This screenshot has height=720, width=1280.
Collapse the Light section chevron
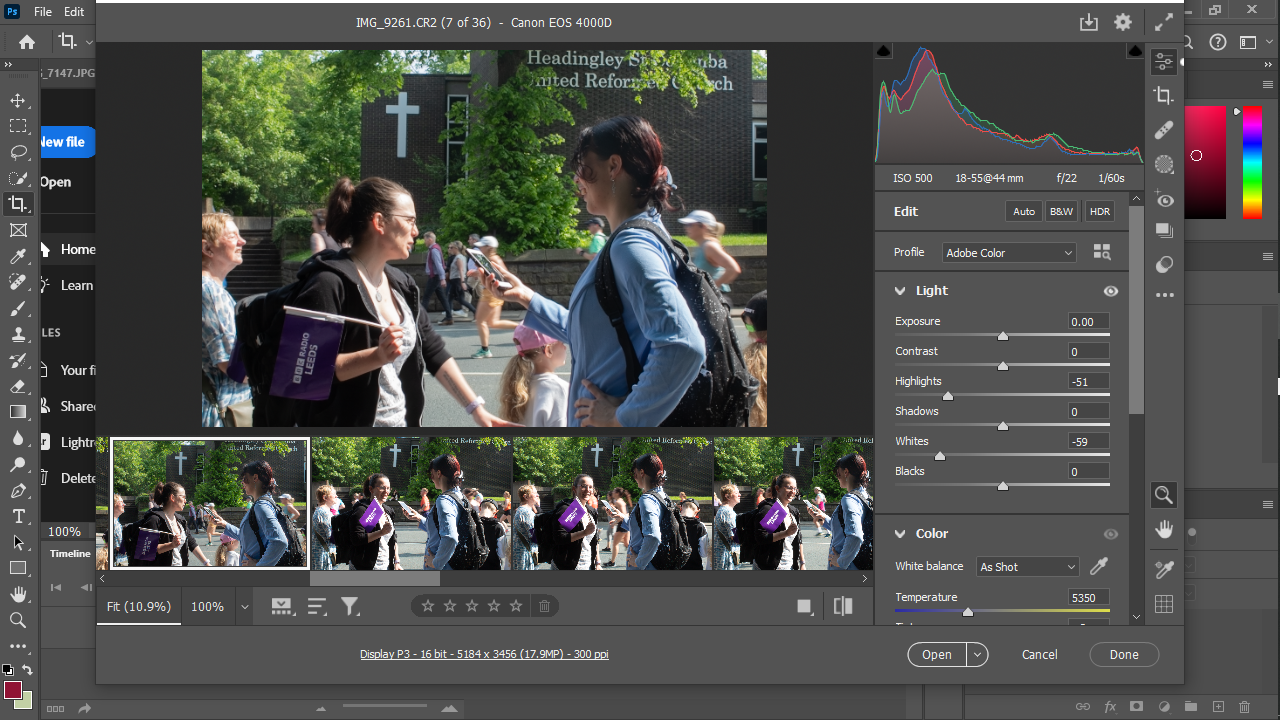click(899, 291)
